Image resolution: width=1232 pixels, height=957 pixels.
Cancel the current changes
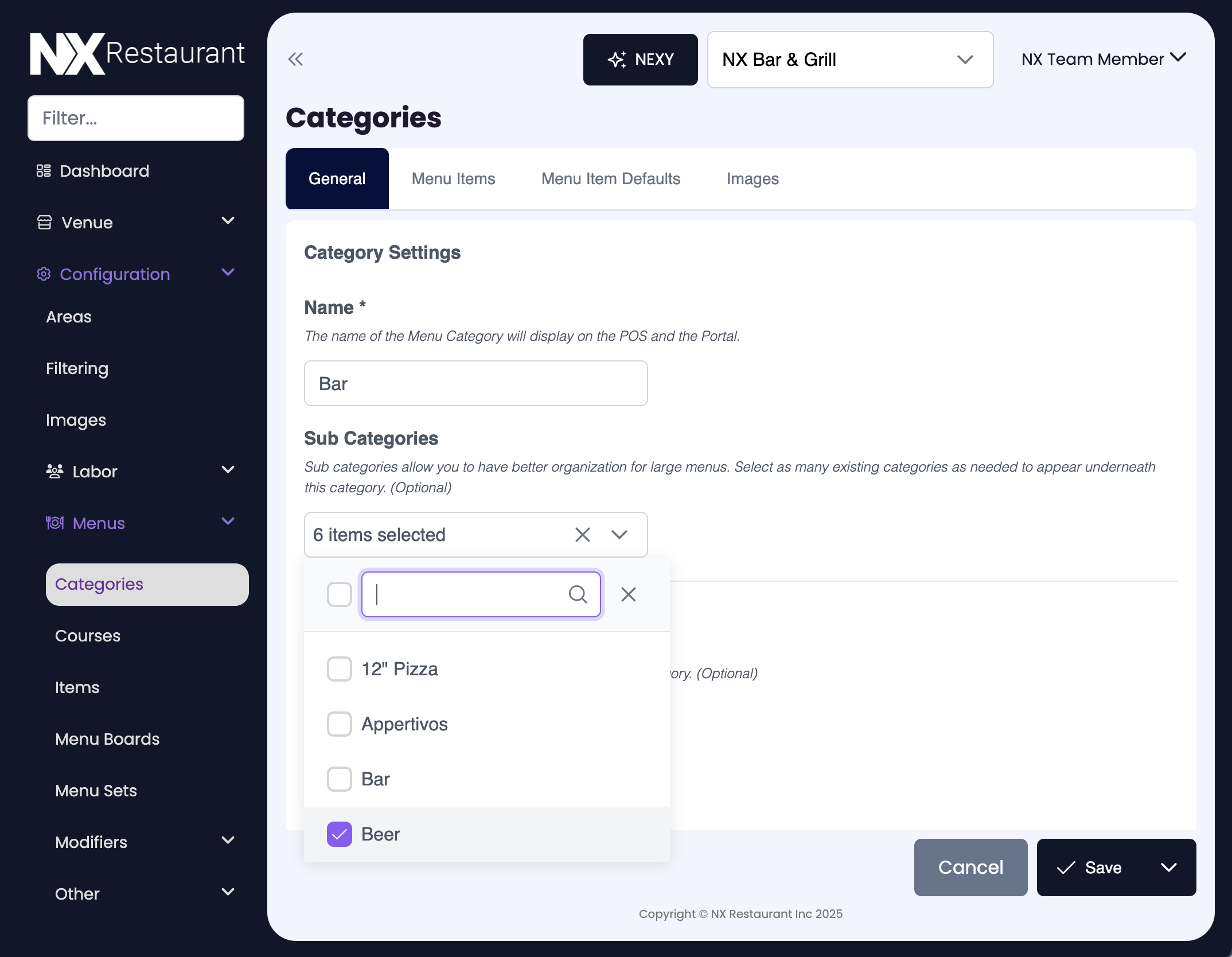click(970, 867)
